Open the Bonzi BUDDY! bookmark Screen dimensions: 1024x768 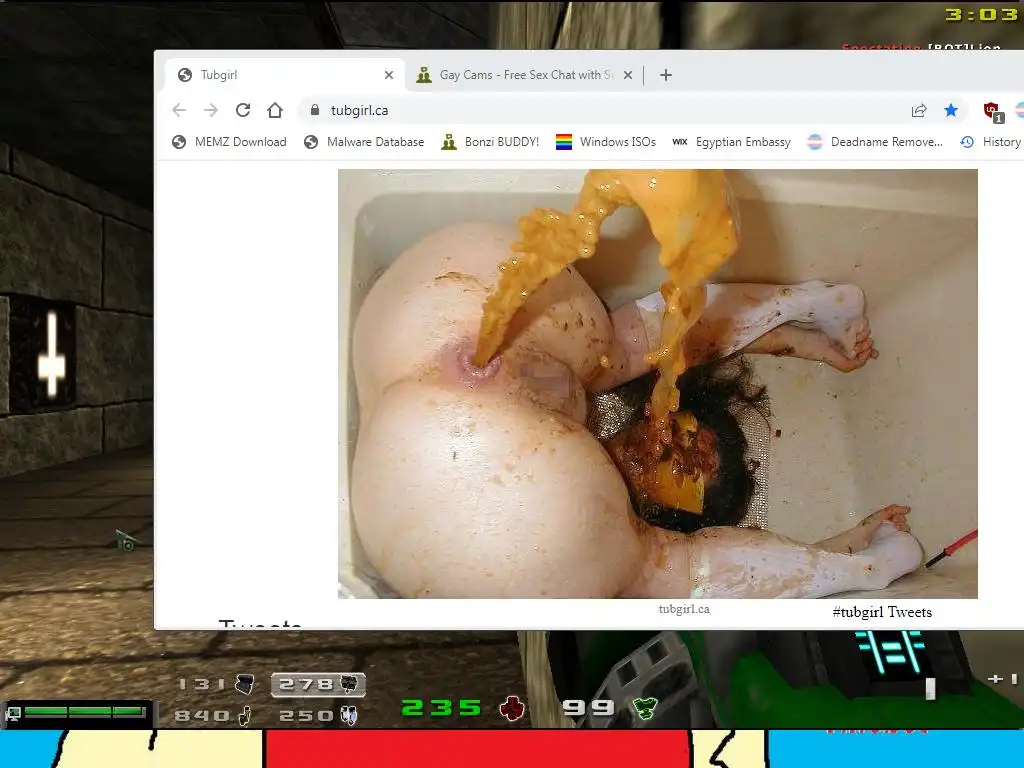tap(490, 142)
